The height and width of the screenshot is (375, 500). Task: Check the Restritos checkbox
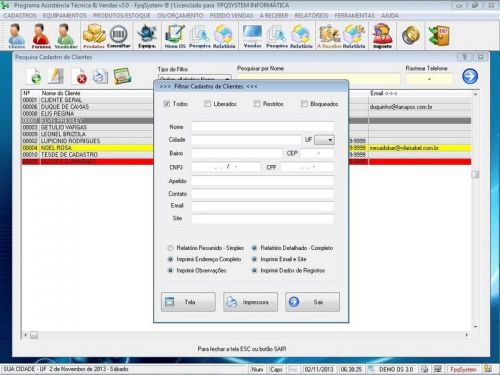[257, 104]
